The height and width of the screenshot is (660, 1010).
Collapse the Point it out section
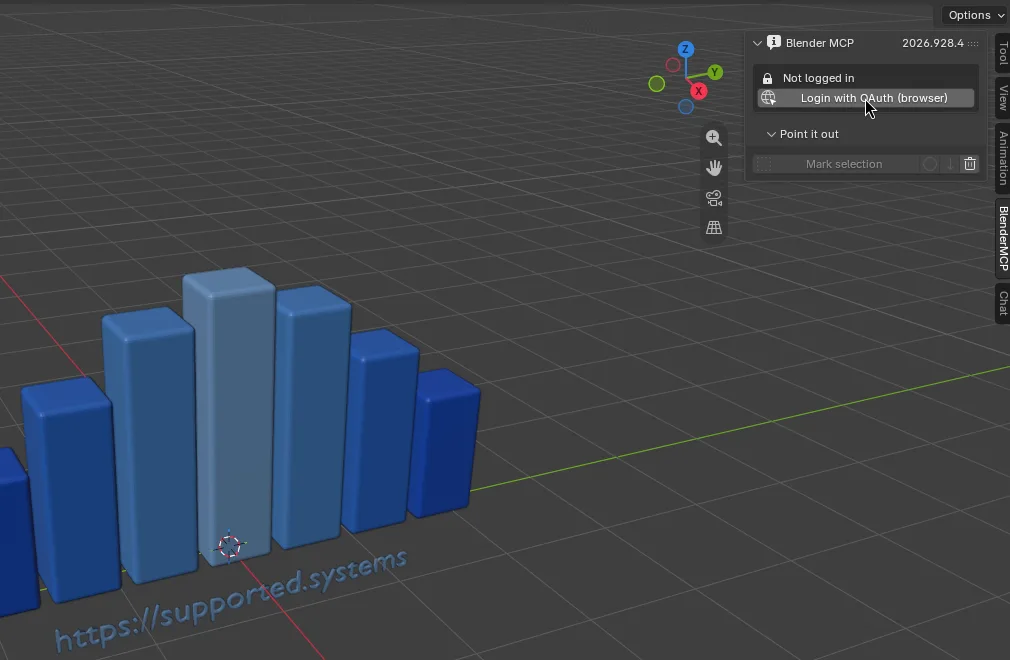(x=771, y=135)
